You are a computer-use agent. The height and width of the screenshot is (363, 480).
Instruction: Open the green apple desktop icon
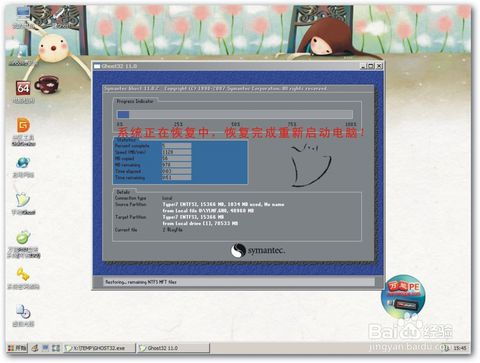pos(23,237)
